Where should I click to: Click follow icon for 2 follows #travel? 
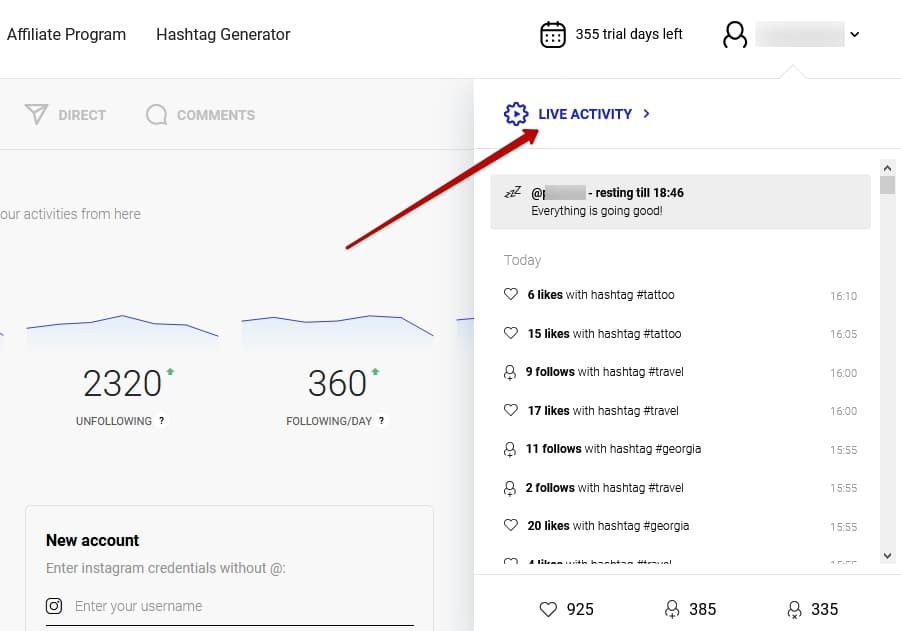tap(510, 488)
